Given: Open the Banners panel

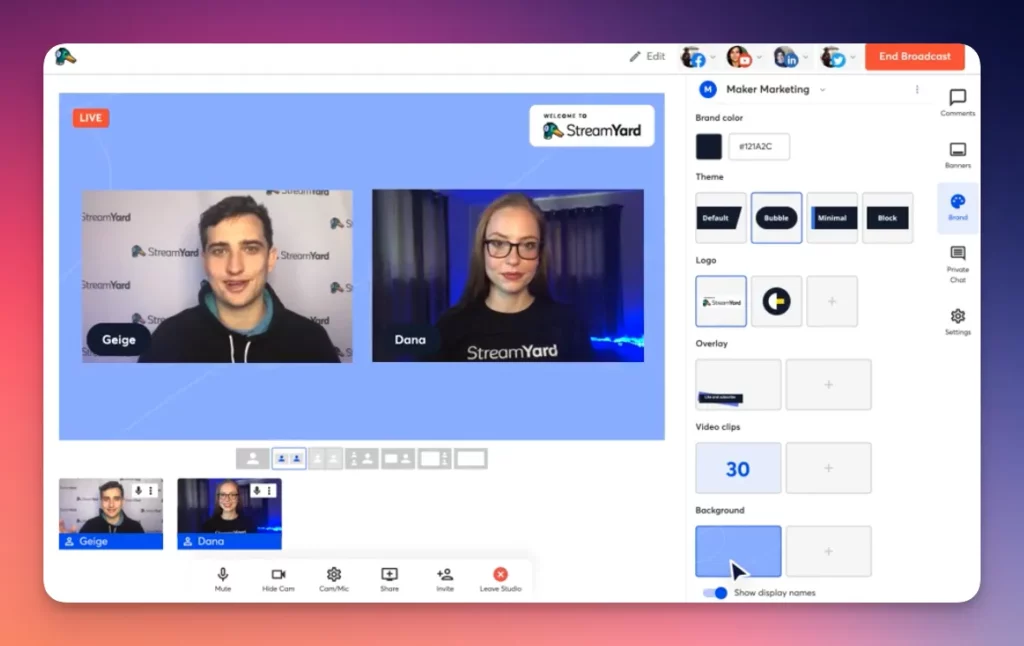Looking at the screenshot, I should point(957,153).
